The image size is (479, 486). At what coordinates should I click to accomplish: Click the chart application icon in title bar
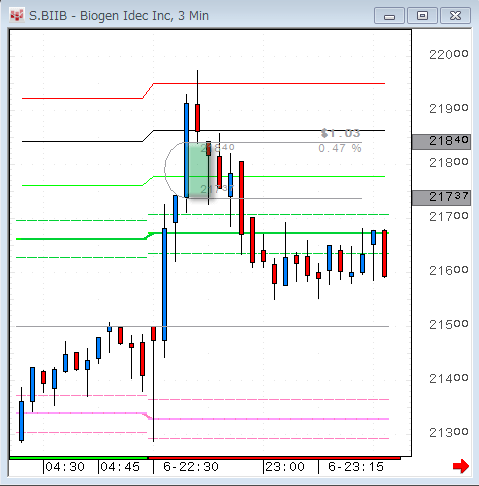click(16, 15)
